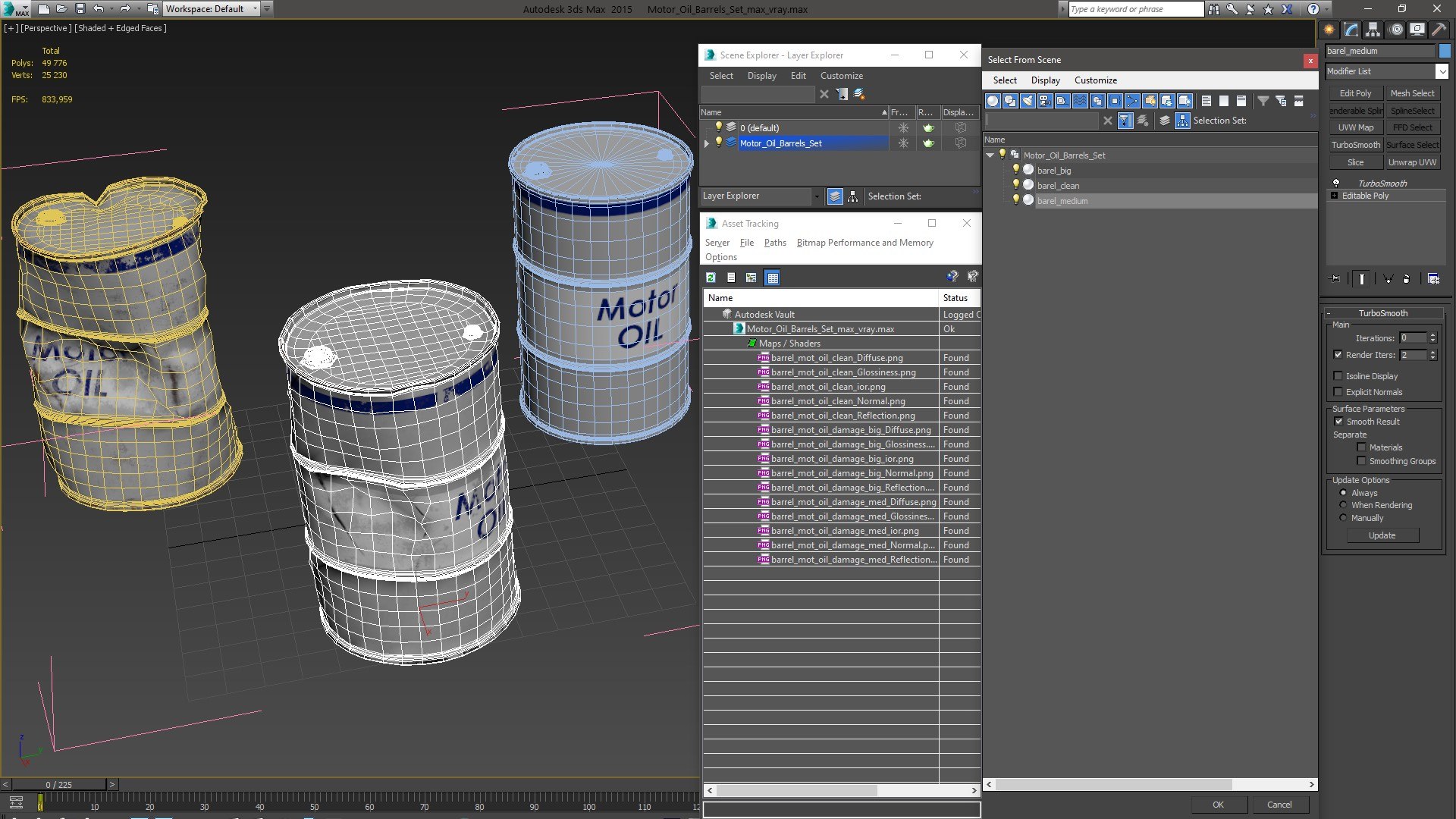Clear the Scene Explorer search filter
Viewport: 1456px width, 819px height.
point(824,94)
